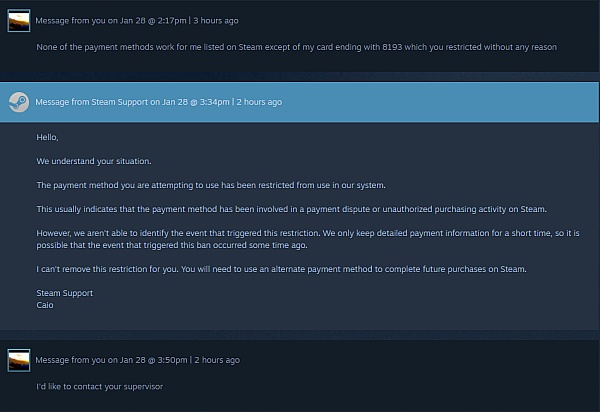Select the 'Message from you on Jan 28 @ 2:17pm' header
Screen dimensions: 600x412
pos(111,21)
